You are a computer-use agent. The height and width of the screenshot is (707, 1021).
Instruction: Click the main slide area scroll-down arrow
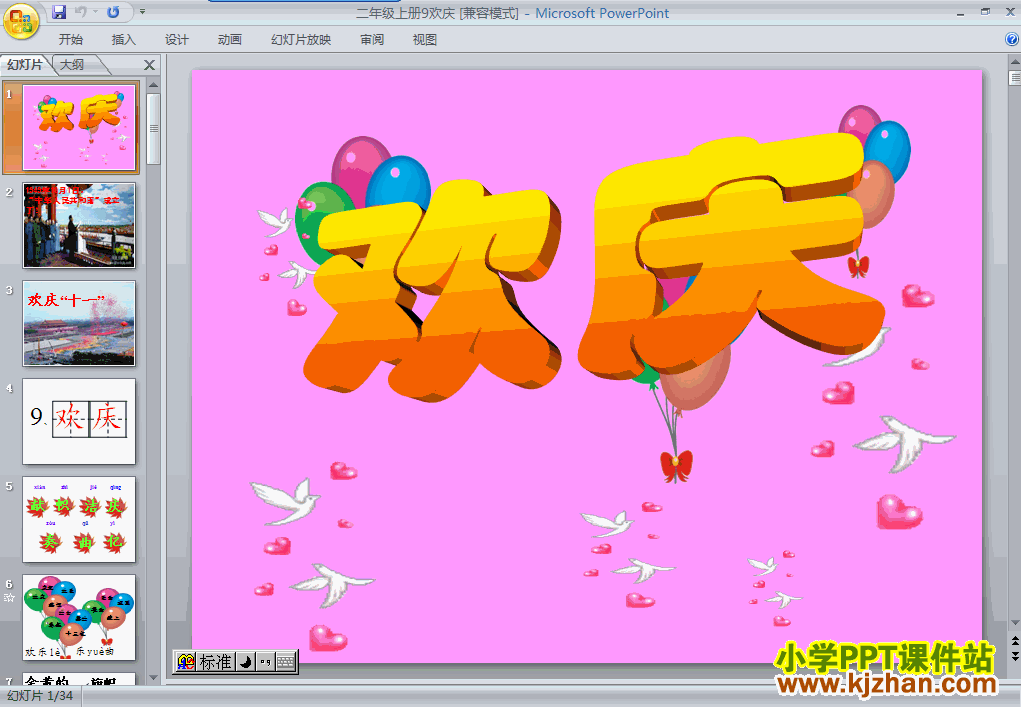(1014, 623)
